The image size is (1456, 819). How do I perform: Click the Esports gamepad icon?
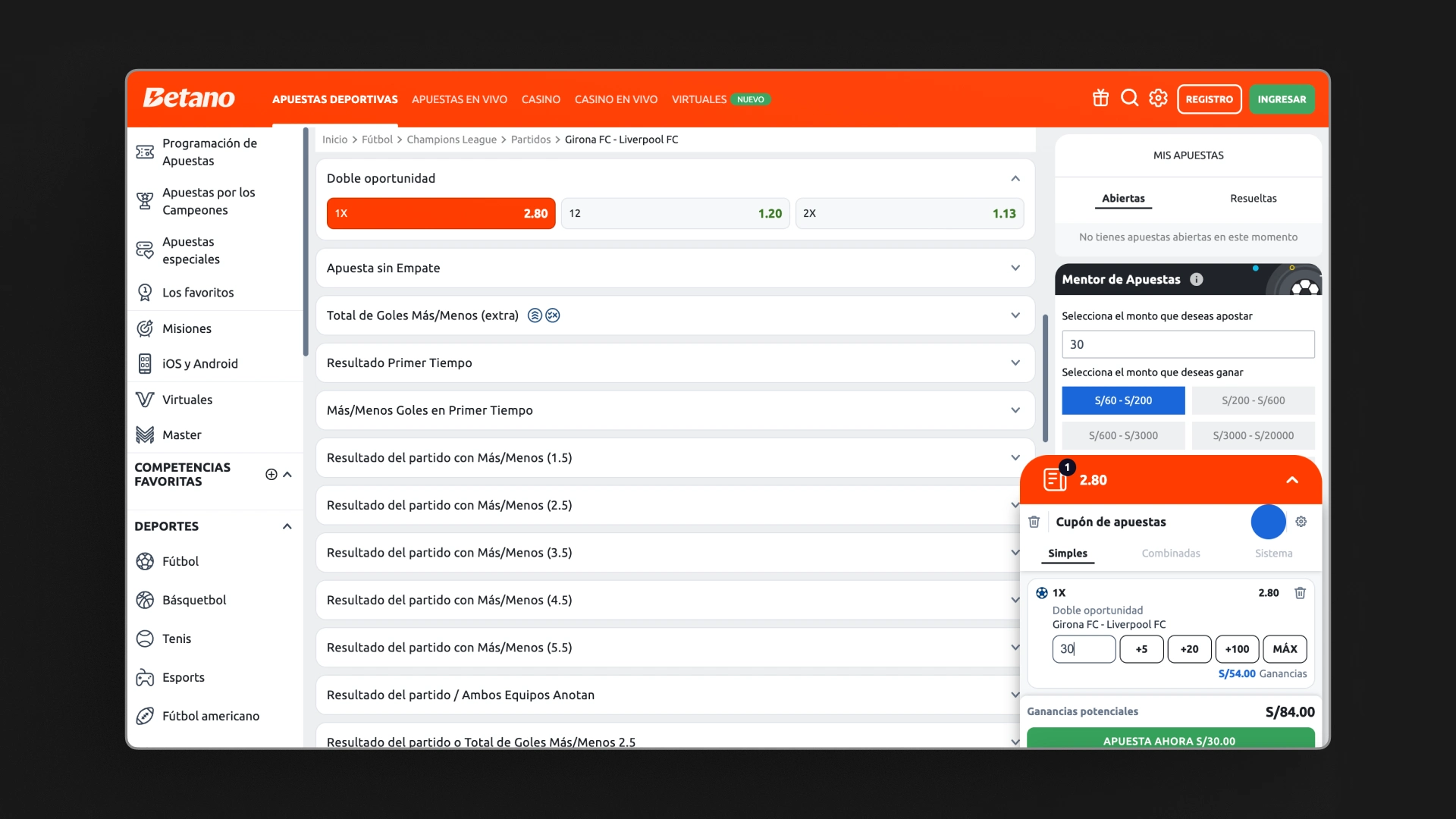[x=145, y=677]
